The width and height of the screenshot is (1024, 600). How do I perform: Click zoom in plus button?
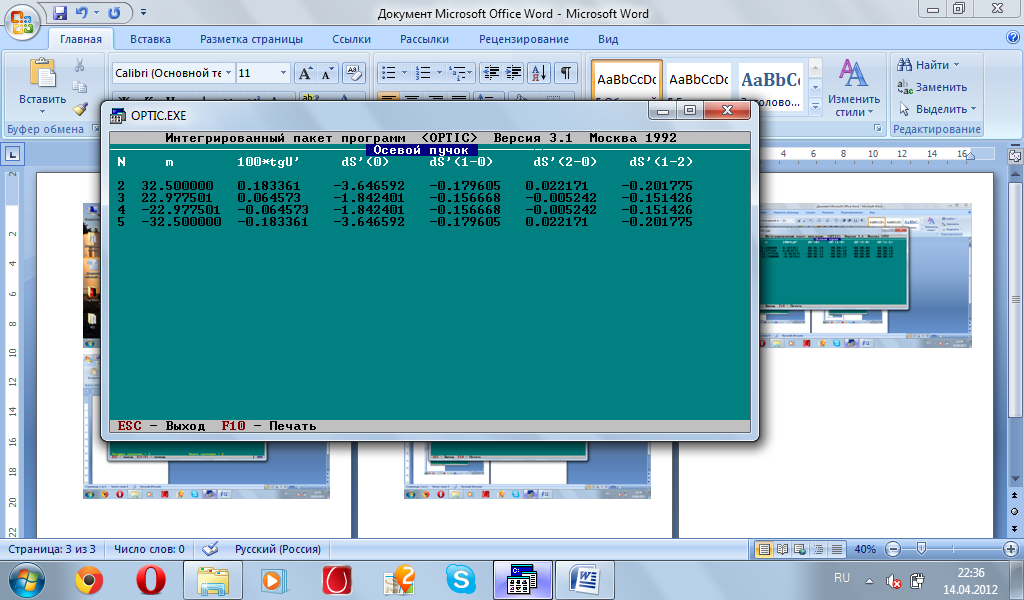click(1010, 549)
